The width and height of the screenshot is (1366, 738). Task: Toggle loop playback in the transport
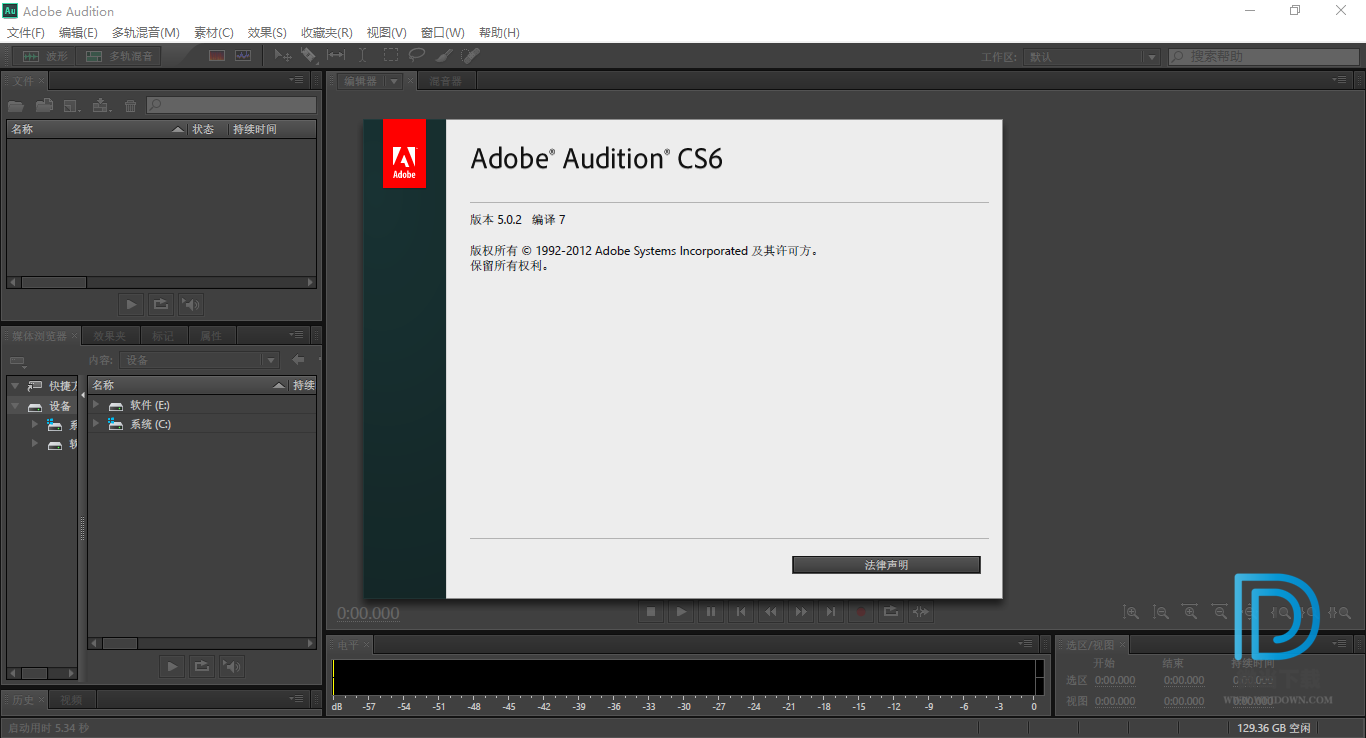pyautogui.click(x=891, y=612)
